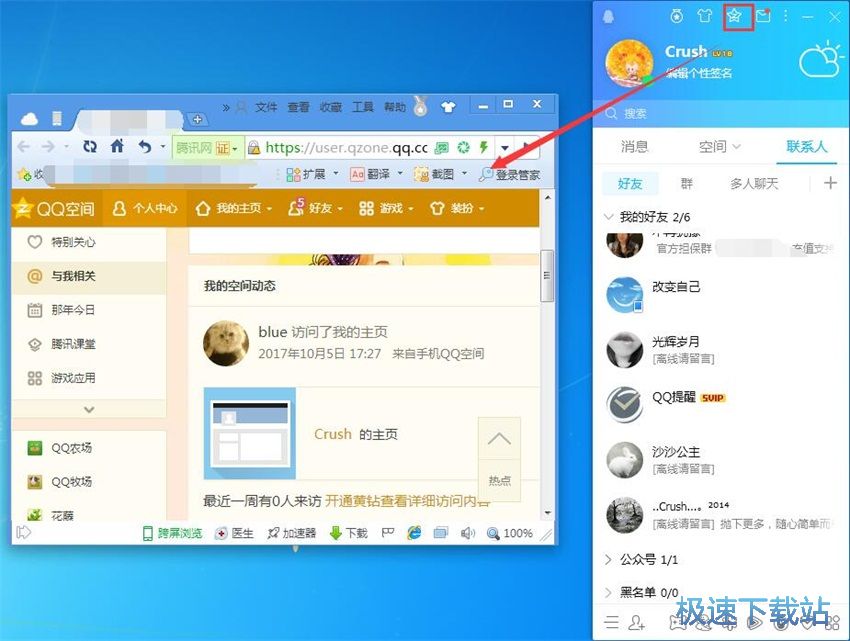
Task: Click the QQ search box
Action: (x=721, y=113)
